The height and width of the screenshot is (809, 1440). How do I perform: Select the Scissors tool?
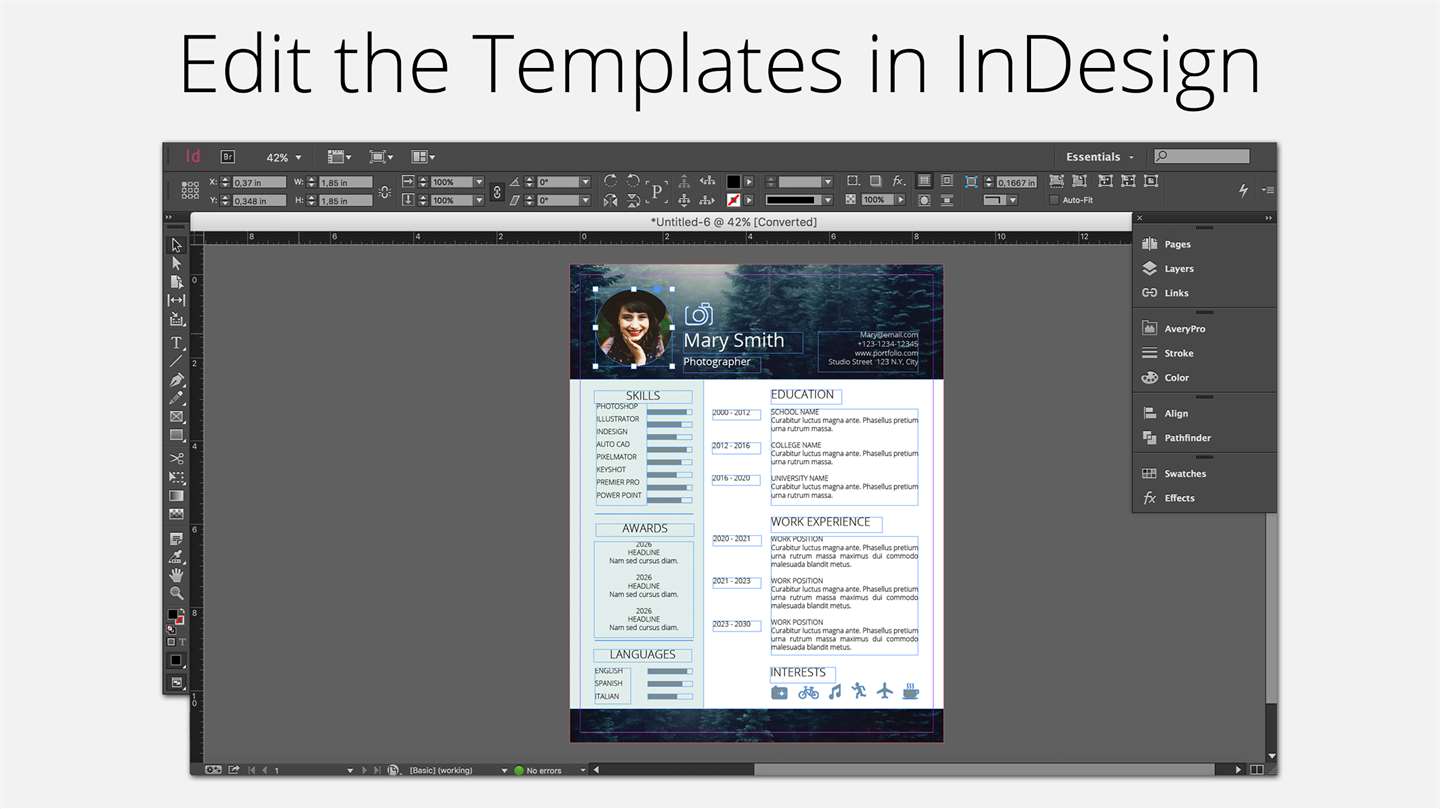(176, 458)
